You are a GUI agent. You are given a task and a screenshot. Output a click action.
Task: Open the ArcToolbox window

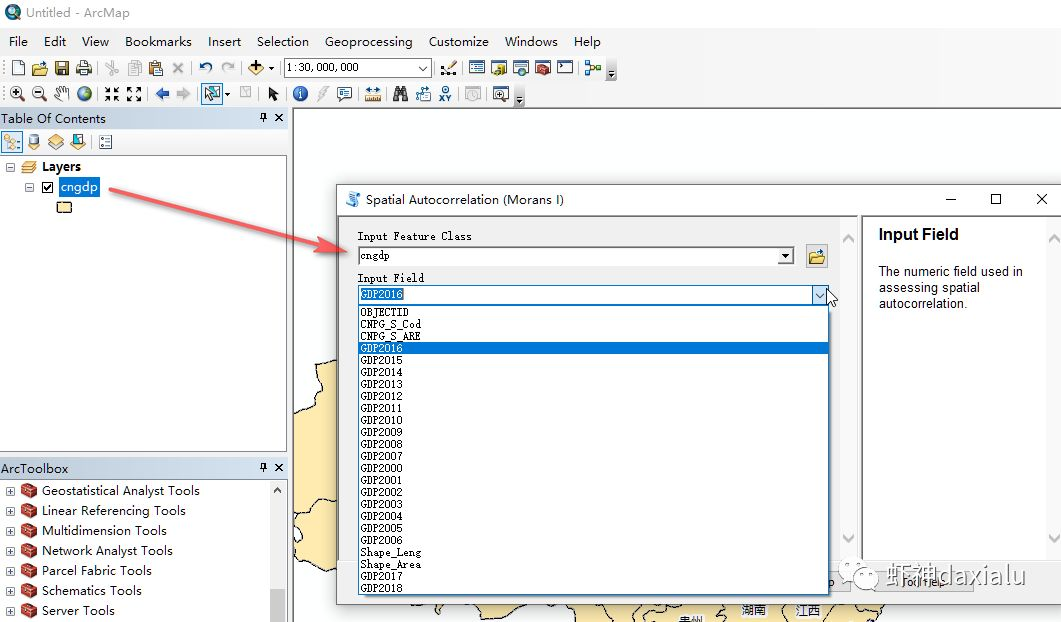[x=543, y=68]
